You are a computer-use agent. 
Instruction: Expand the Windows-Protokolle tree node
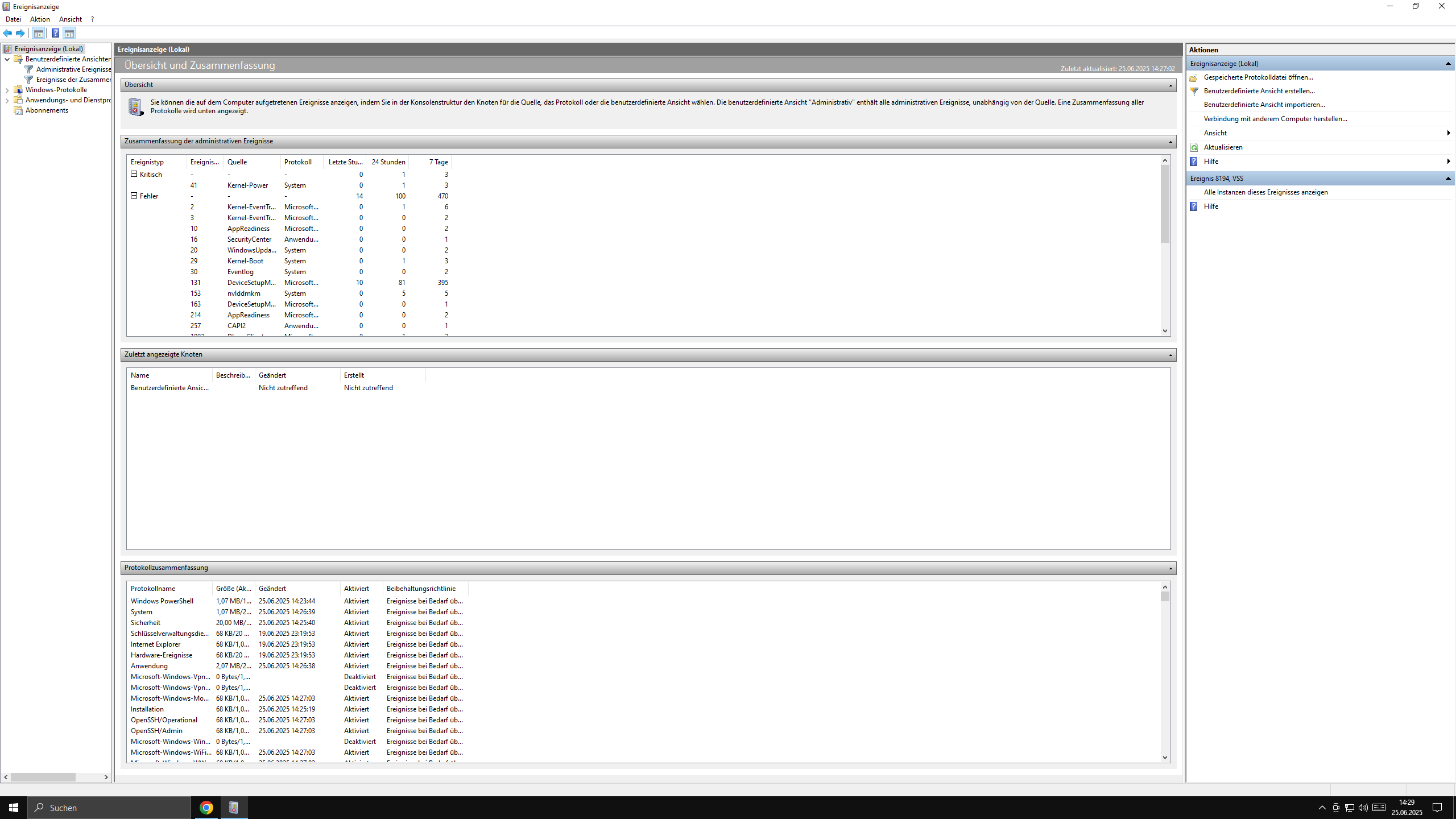coord(7,90)
